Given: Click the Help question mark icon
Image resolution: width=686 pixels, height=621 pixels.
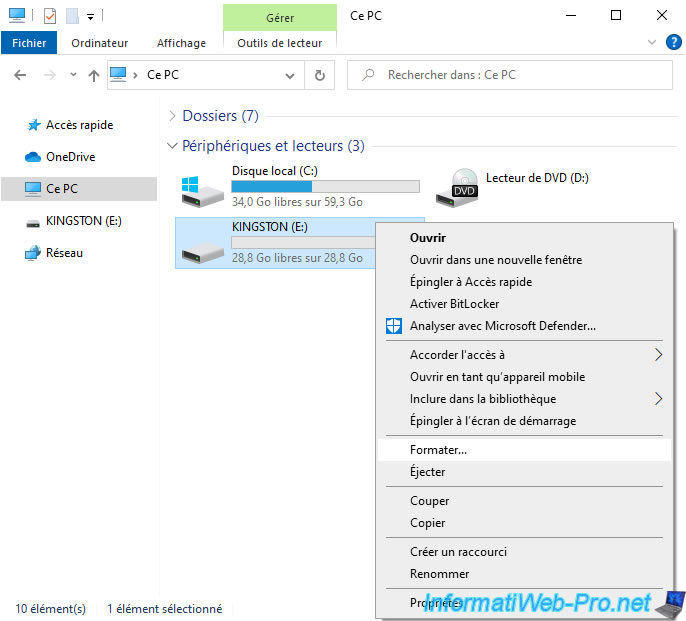Looking at the screenshot, I should [673, 43].
